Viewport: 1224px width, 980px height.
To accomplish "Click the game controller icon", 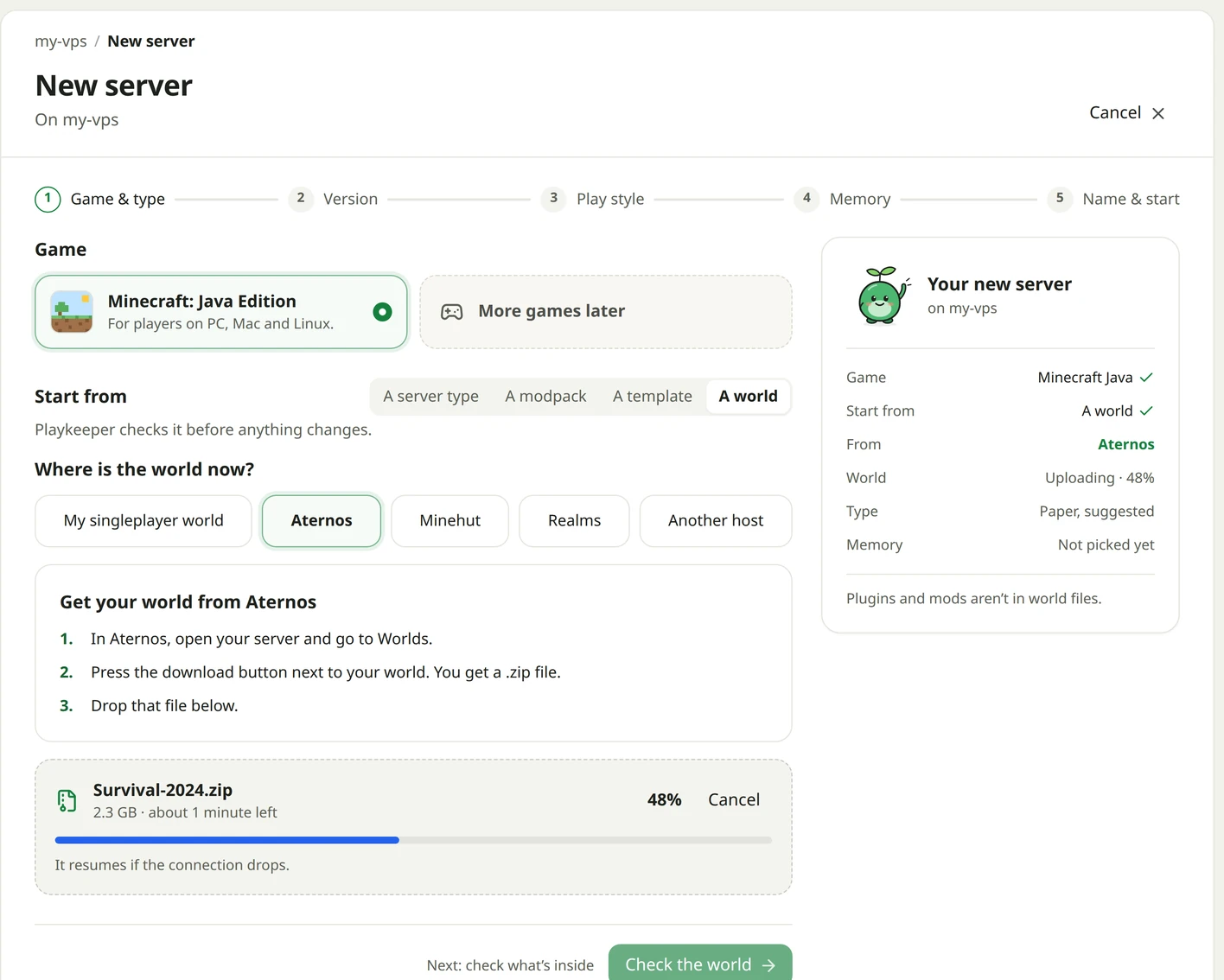I will point(452,312).
